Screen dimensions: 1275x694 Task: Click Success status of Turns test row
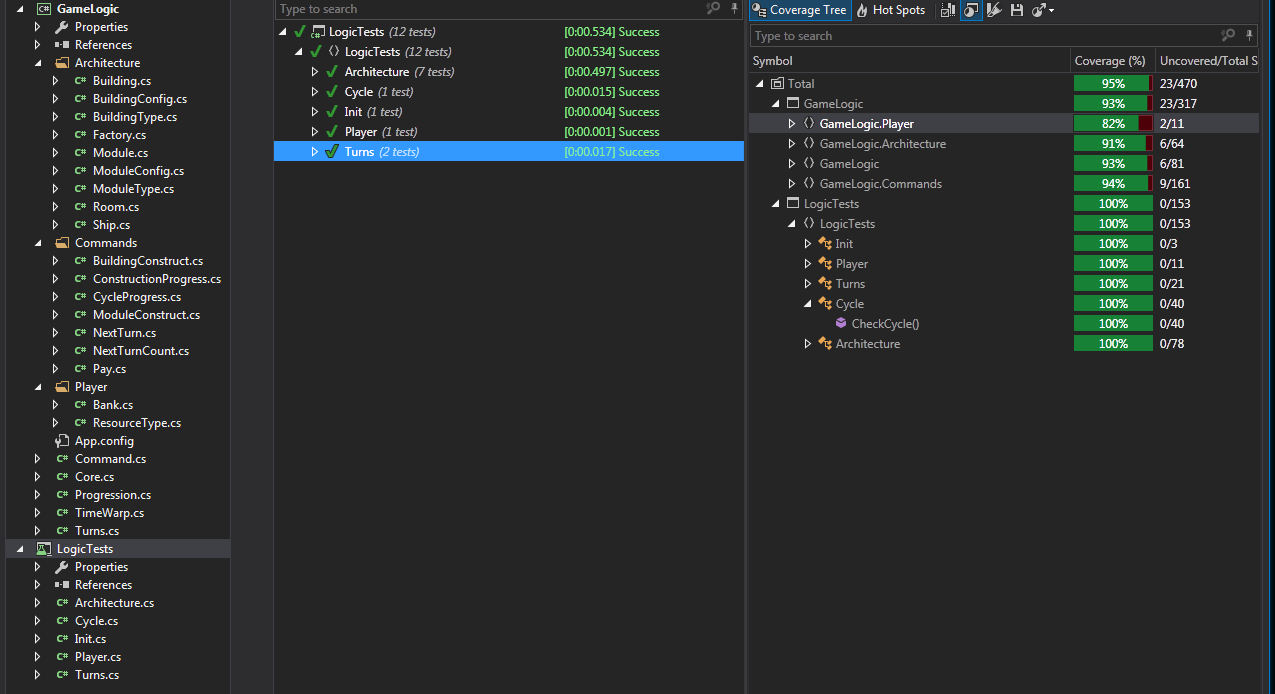pos(639,152)
